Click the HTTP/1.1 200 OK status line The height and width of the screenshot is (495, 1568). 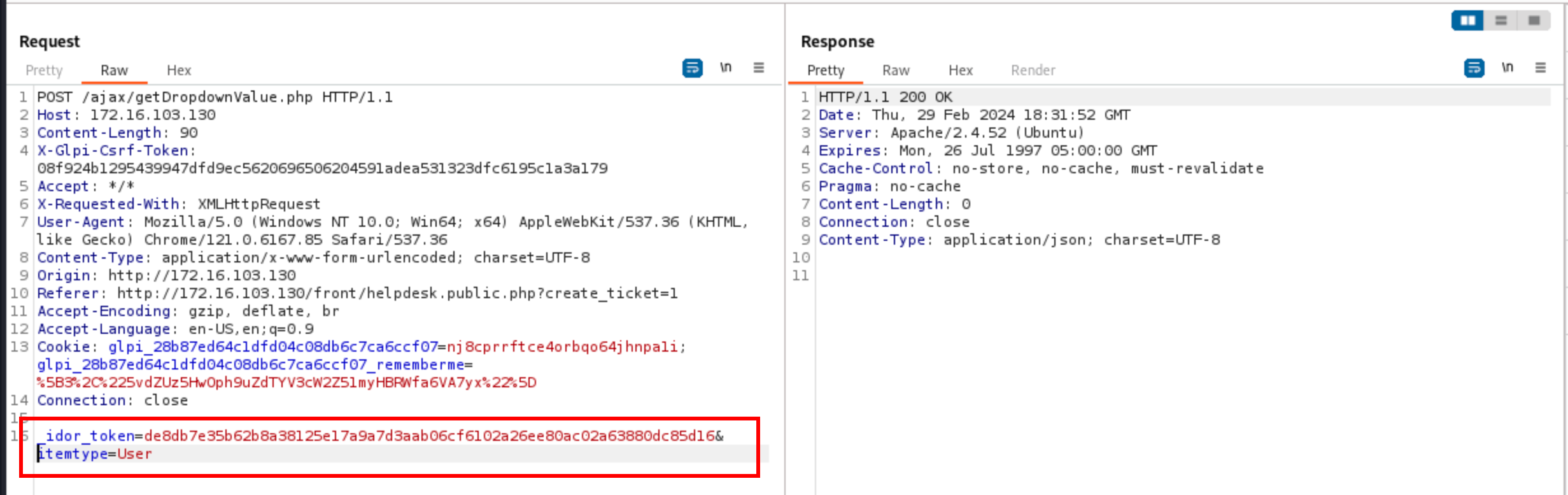pos(886,97)
